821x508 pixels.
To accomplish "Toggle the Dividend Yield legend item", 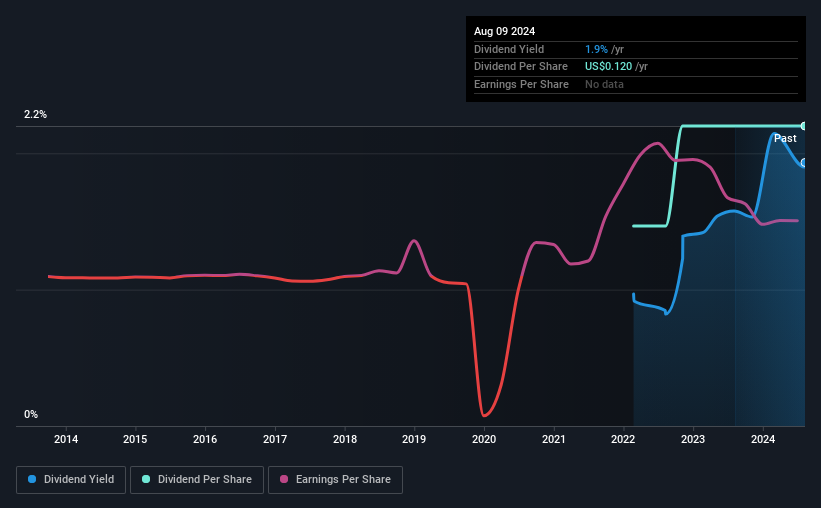I will 71,480.
